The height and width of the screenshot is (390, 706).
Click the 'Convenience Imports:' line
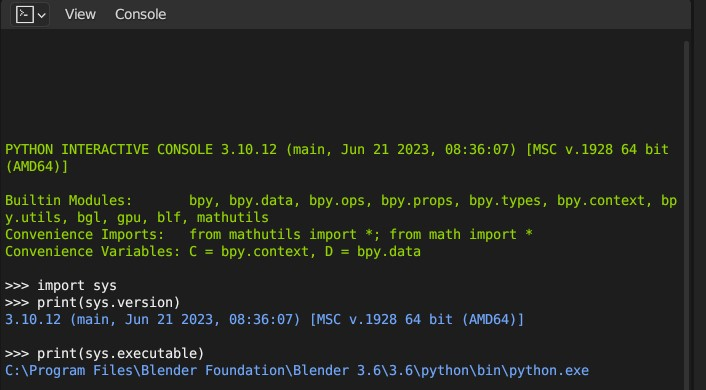click(x=269, y=235)
